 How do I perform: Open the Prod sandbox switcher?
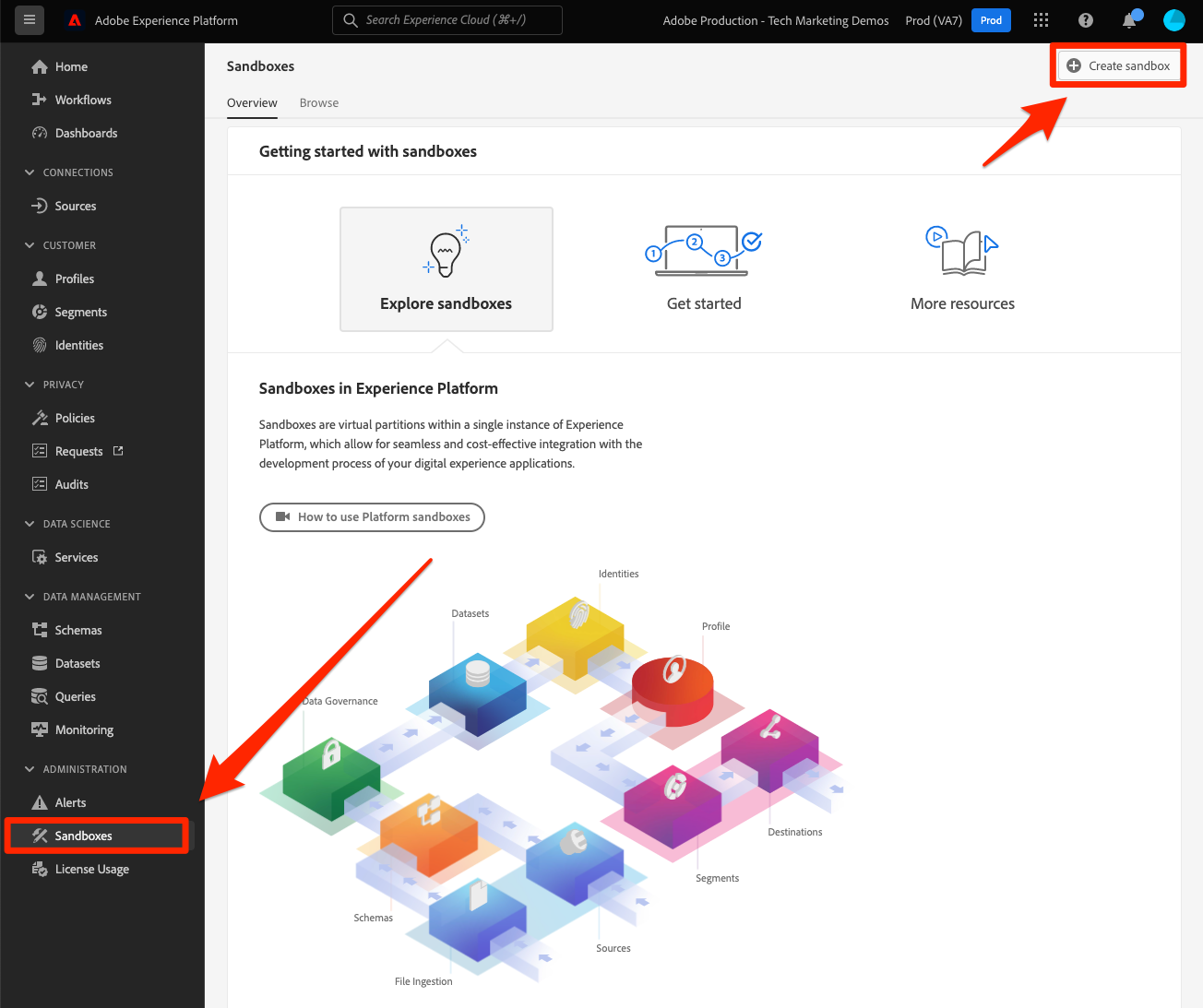point(991,20)
